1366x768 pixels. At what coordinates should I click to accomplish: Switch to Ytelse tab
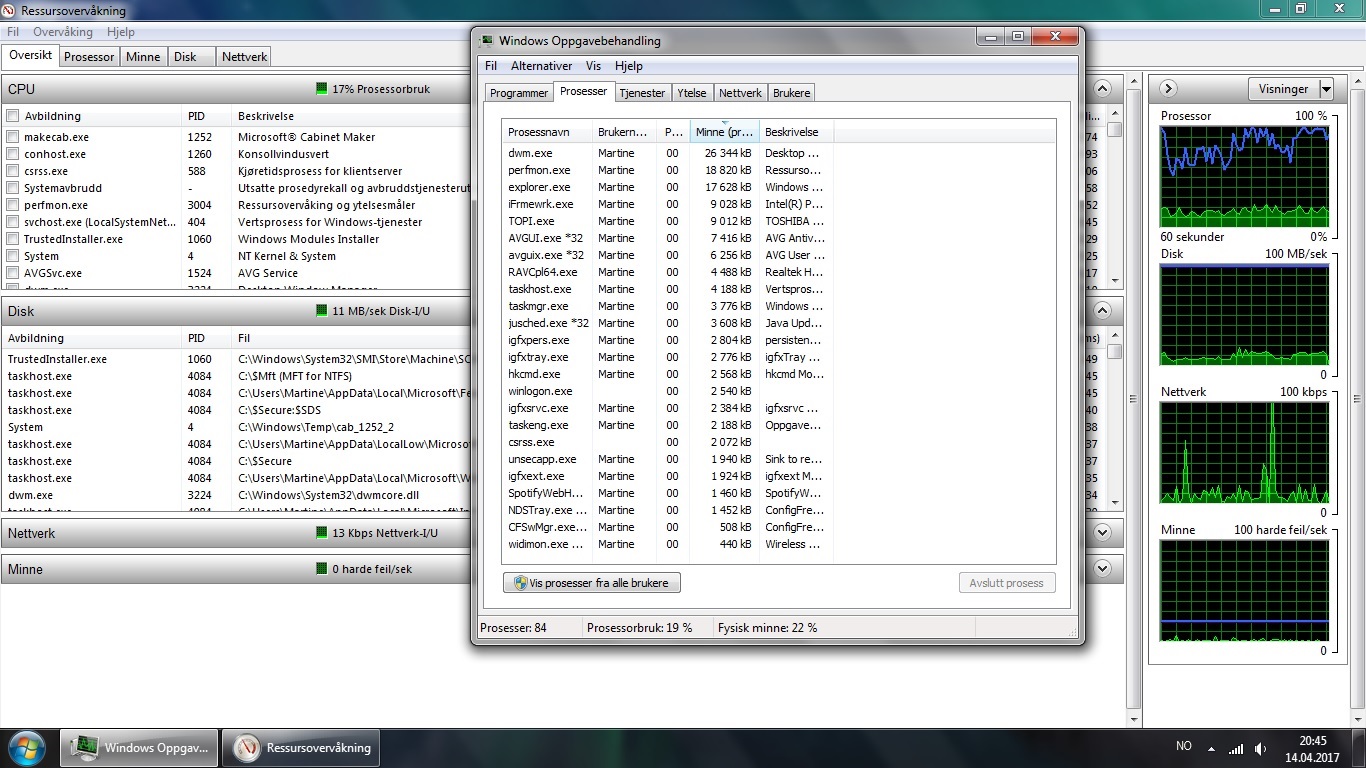[x=691, y=93]
